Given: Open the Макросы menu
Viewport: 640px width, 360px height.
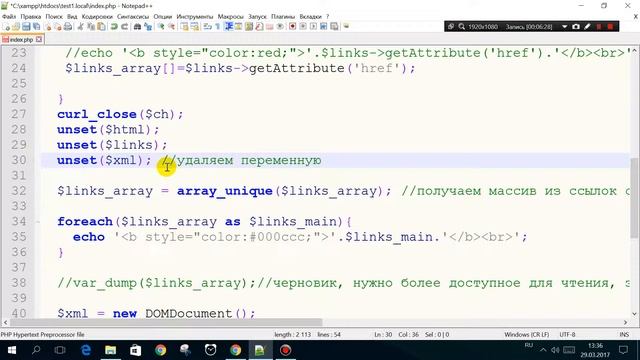Looking at the screenshot, I should click(231, 17).
